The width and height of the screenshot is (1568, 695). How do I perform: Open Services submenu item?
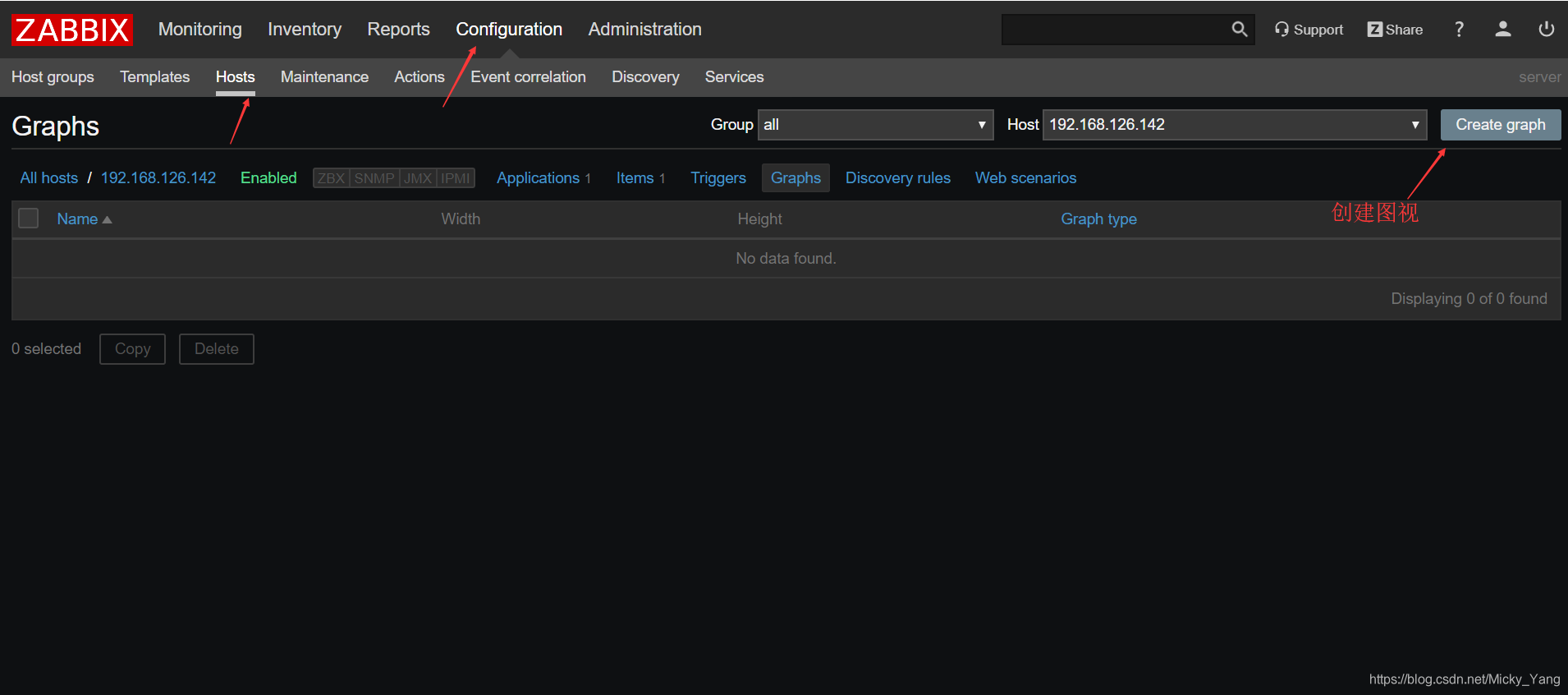[734, 77]
